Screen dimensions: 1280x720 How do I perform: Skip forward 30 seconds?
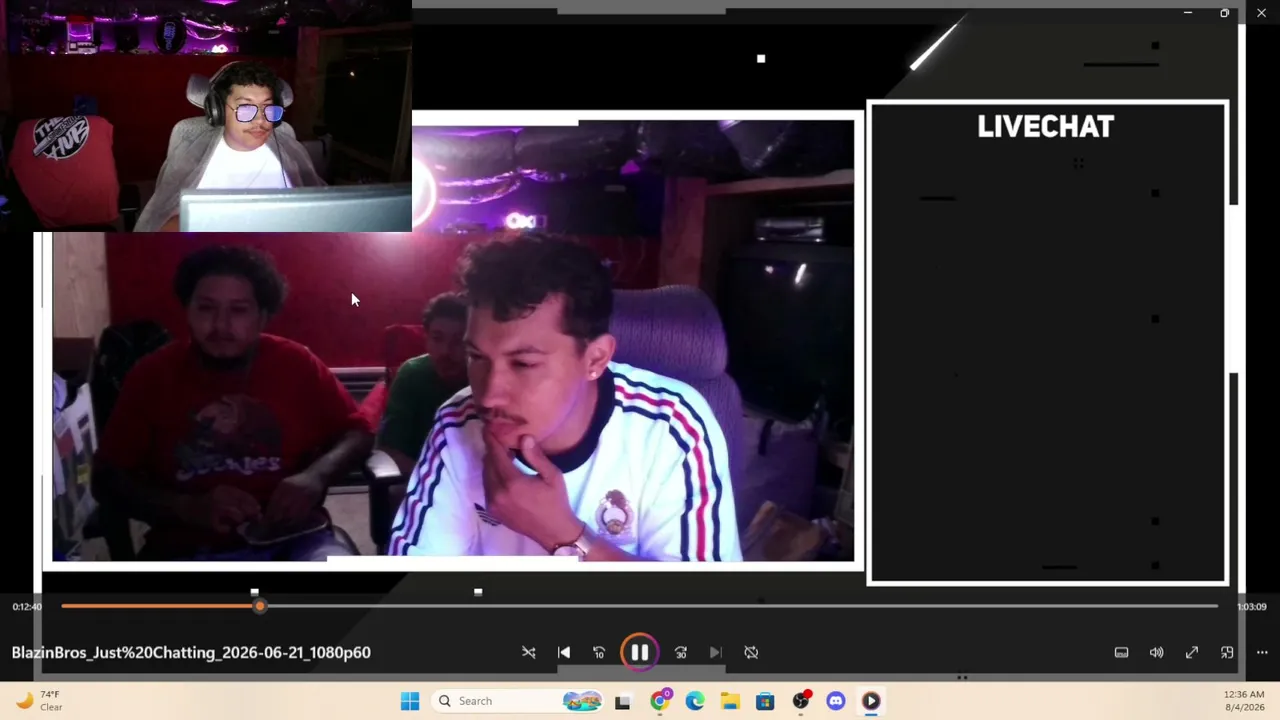[681, 652]
